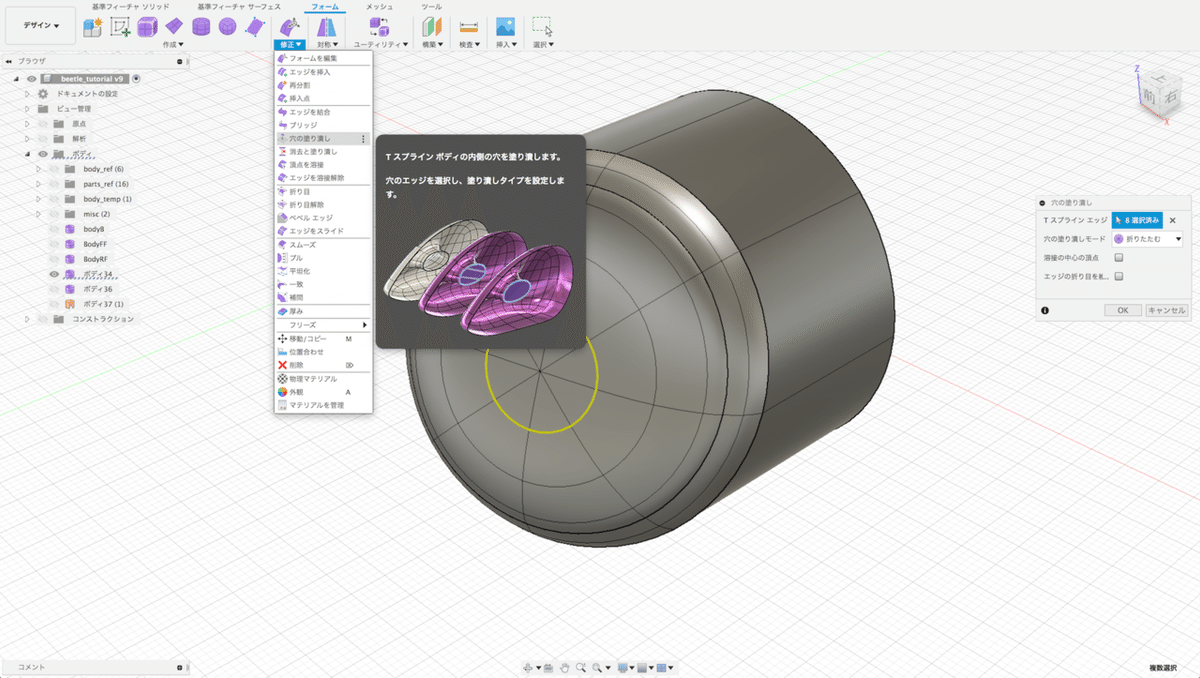Click the info icon in fill hole dialog

(x=1045, y=310)
